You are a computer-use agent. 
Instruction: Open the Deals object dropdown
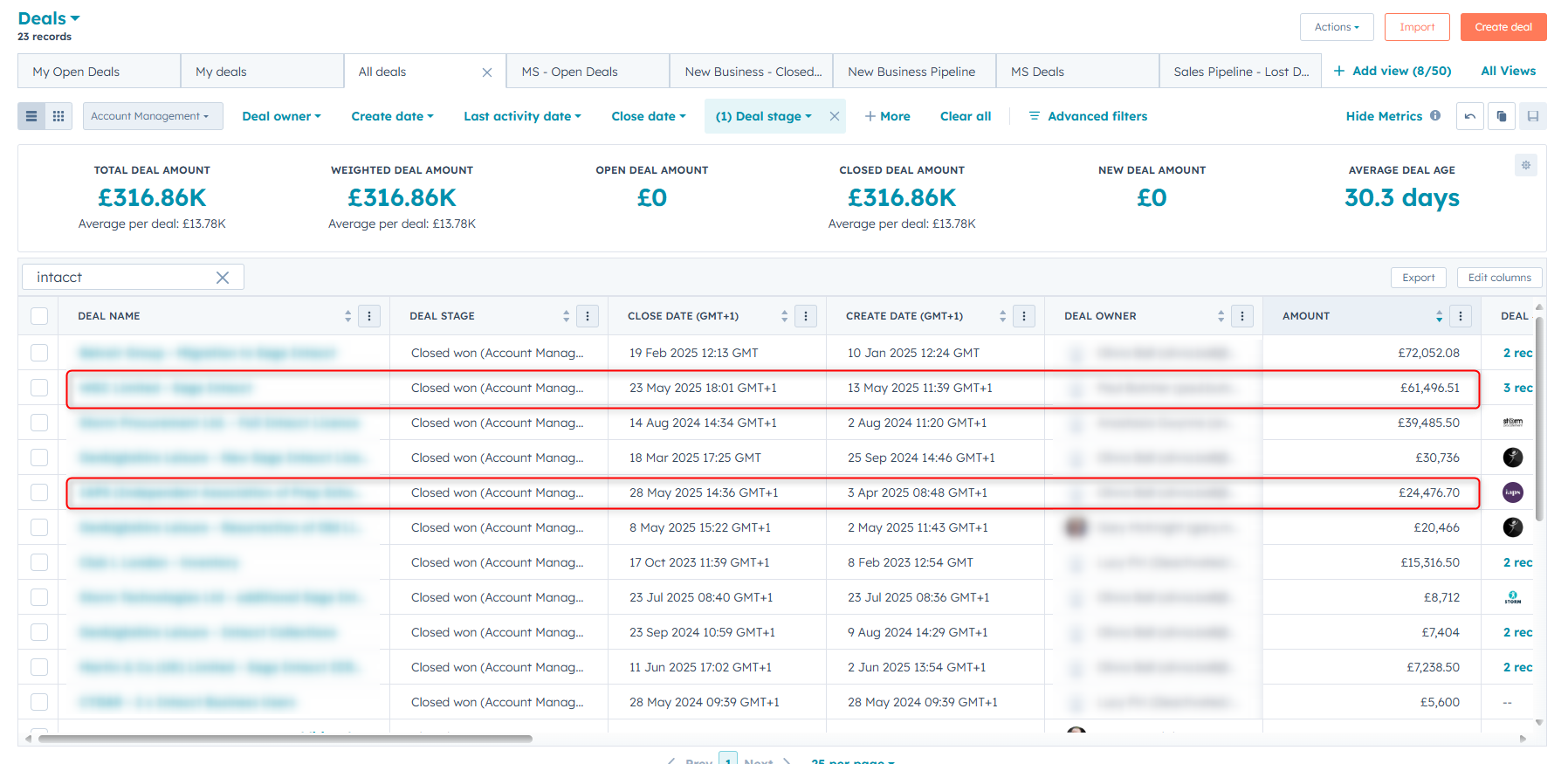[x=49, y=18]
